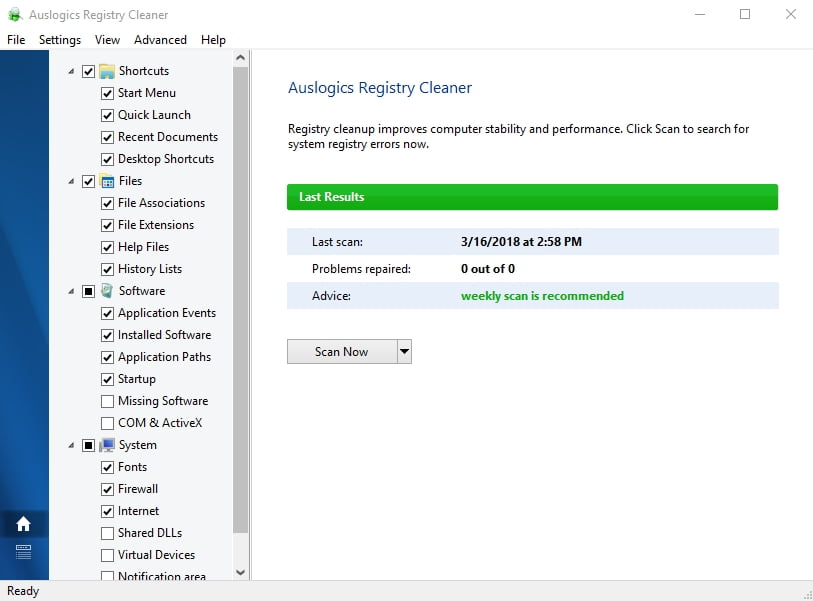Uncheck the Fonts checkbox
This screenshot has height=601, width=813.
[x=107, y=467]
